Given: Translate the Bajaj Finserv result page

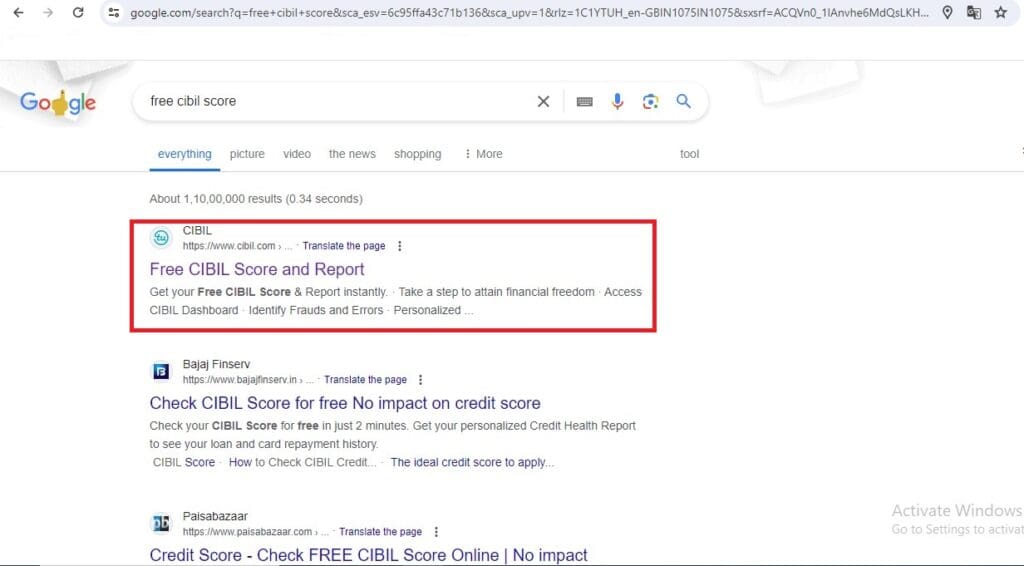Looking at the screenshot, I should (x=365, y=380).
